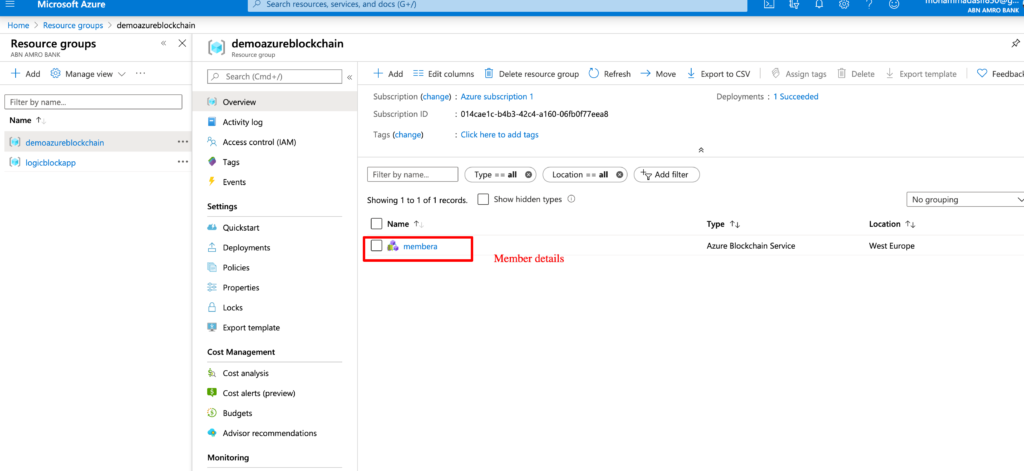Refresh the resource list

pos(610,74)
